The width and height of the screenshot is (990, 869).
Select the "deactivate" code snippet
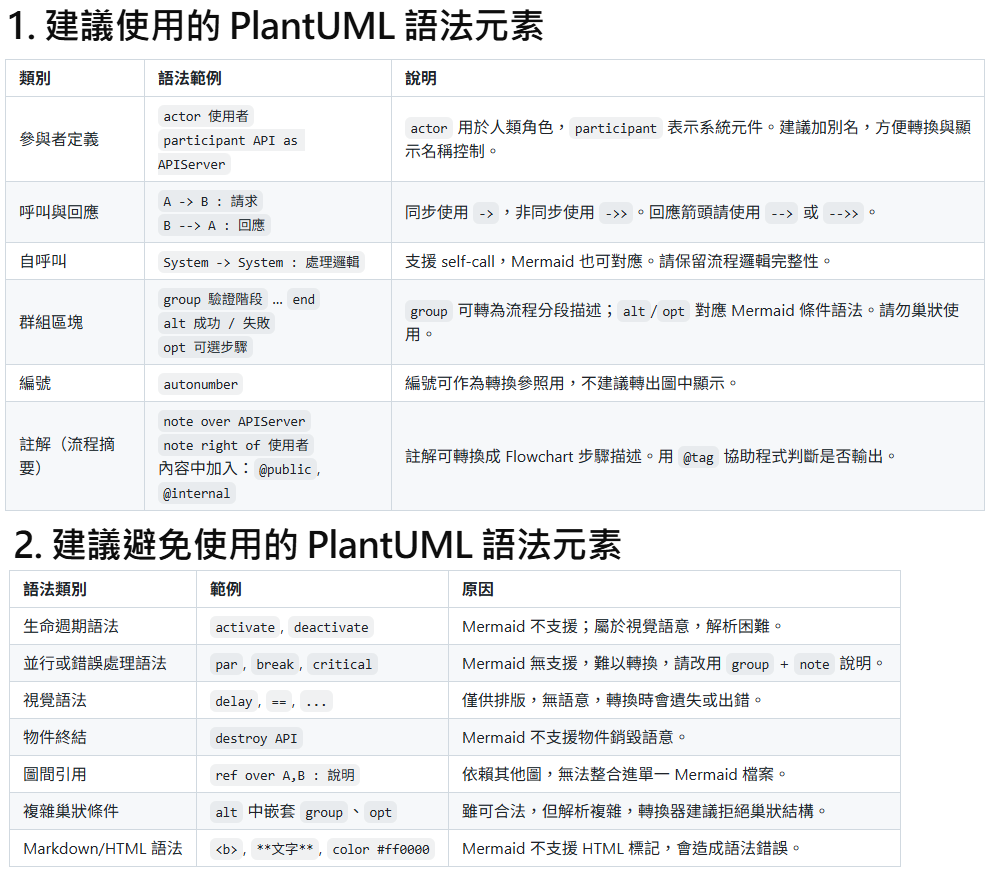click(331, 627)
